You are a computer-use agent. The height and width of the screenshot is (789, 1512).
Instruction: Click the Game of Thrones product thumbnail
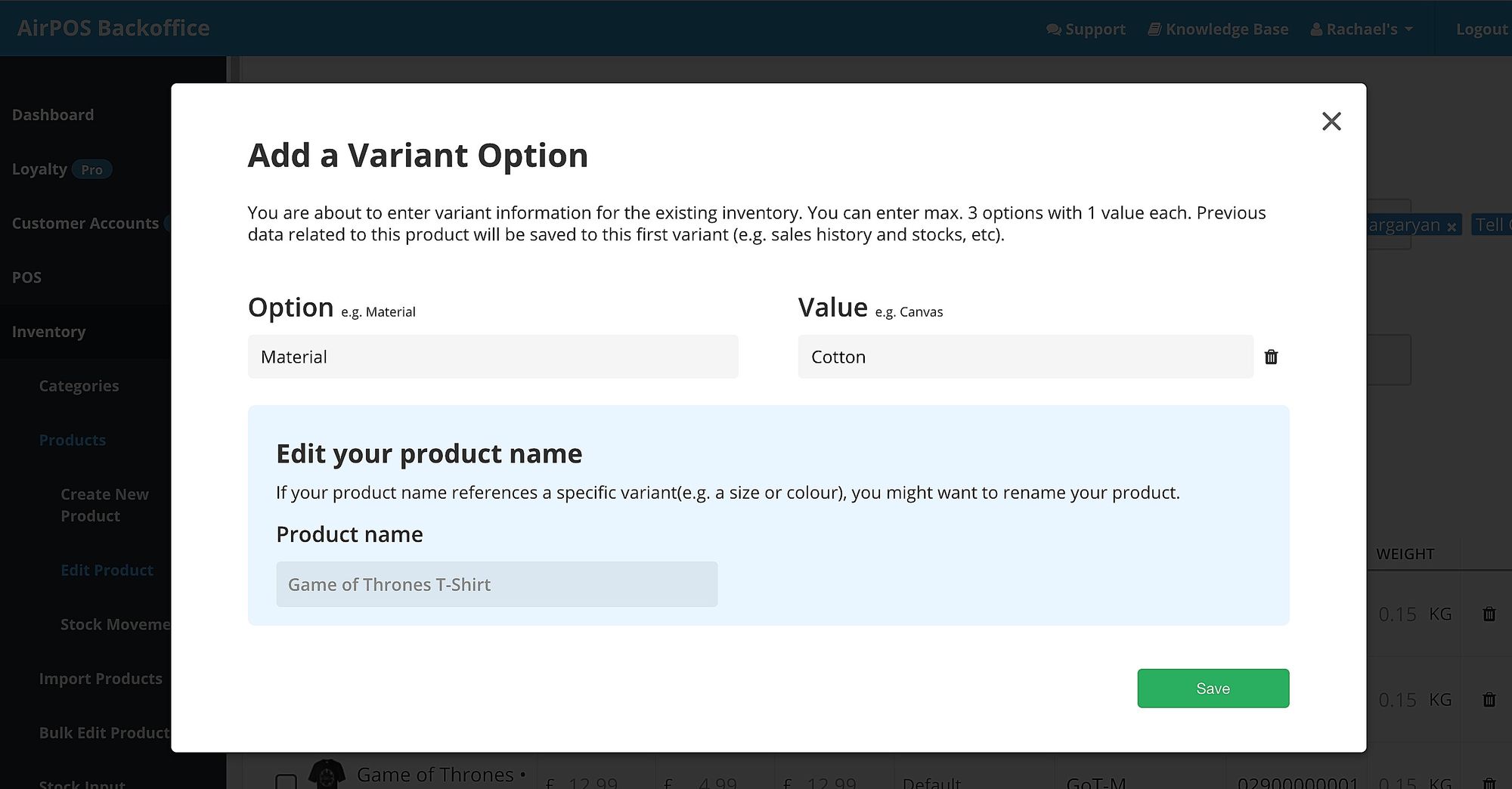coord(327,775)
